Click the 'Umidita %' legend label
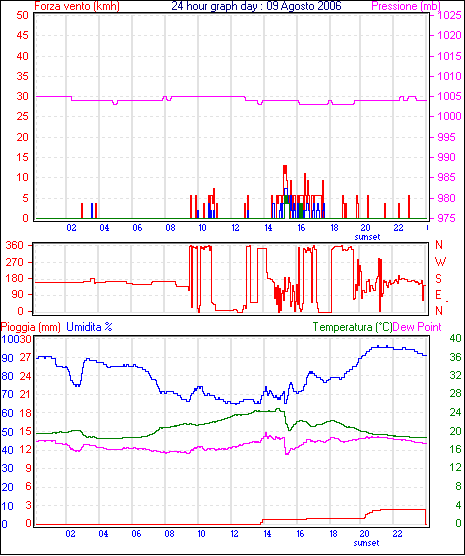The image size is (465, 556). click(89, 327)
